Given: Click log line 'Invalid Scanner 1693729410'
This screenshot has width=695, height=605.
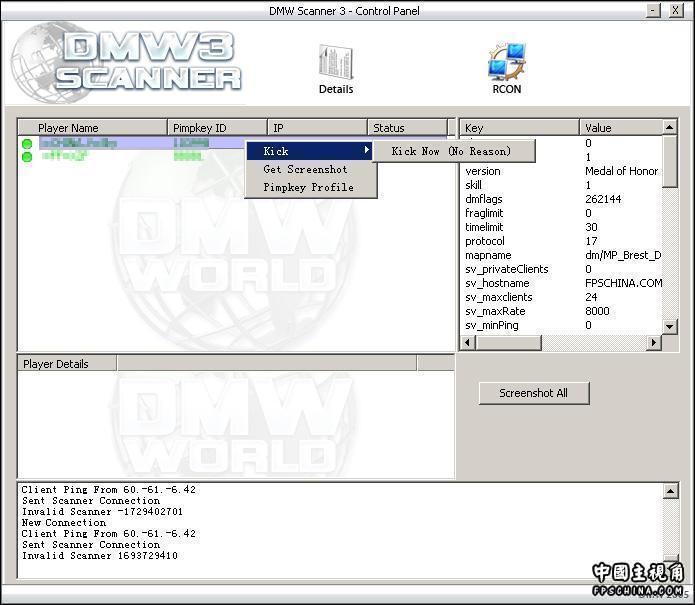Looking at the screenshot, I should (100, 556).
